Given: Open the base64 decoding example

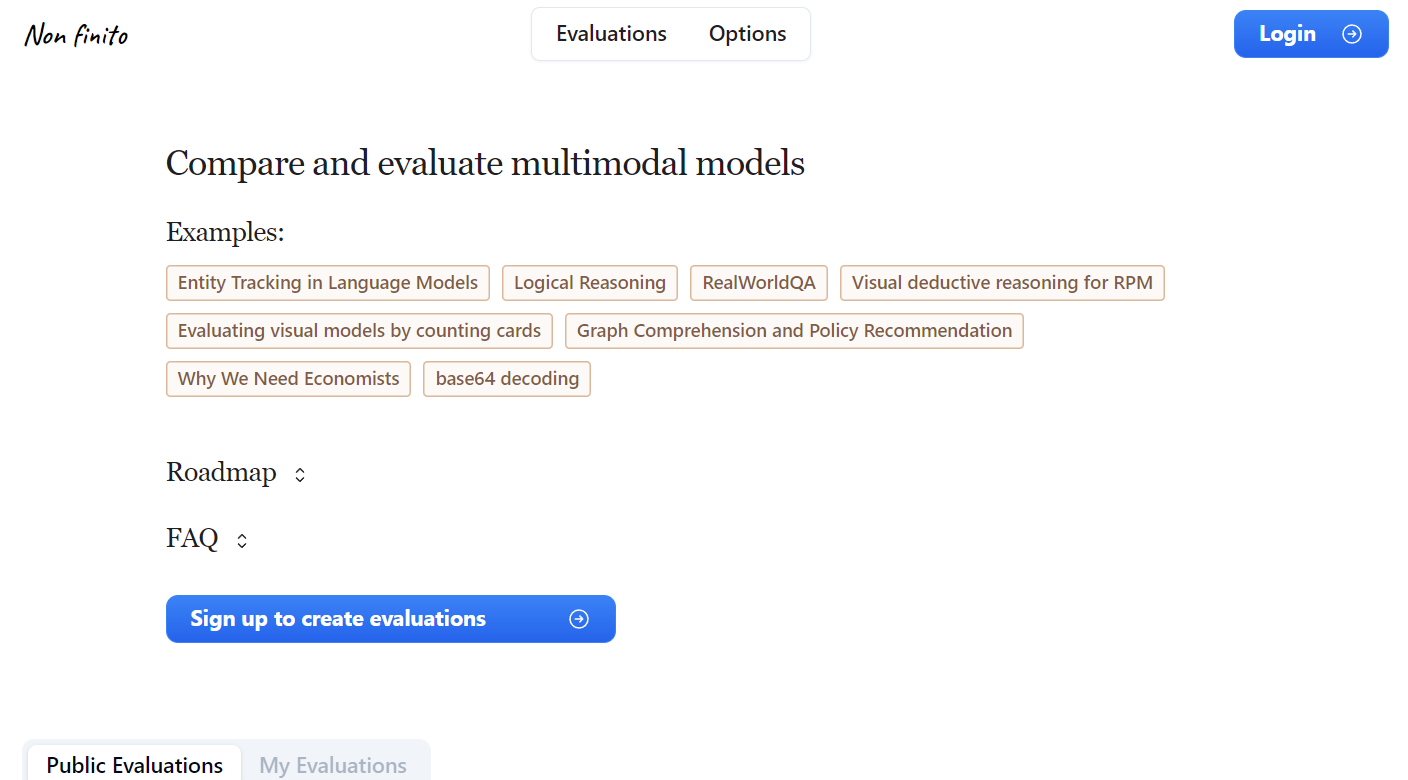Looking at the screenshot, I should pyautogui.click(x=506, y=379).
